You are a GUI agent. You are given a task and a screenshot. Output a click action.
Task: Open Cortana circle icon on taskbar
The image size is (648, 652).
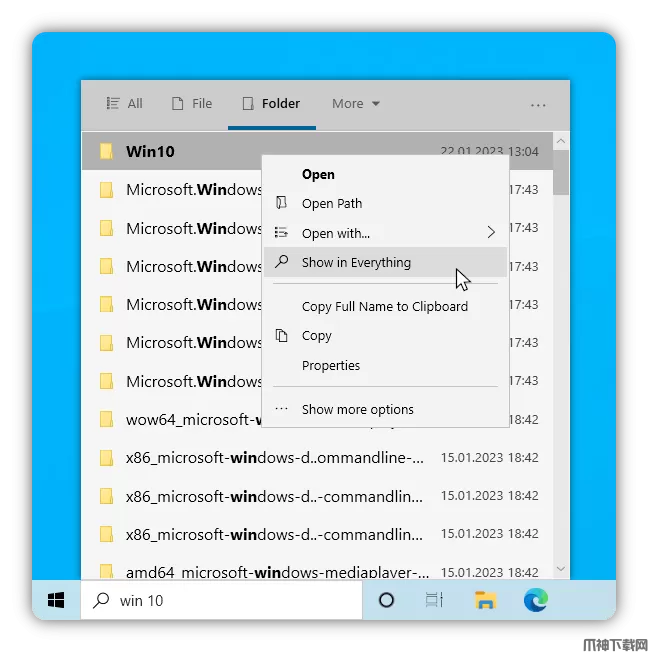pos(386,600)
